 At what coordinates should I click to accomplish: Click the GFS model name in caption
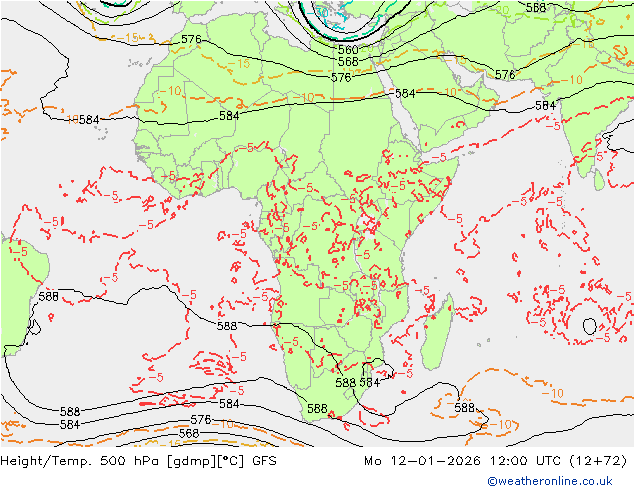tap(264, 461)
